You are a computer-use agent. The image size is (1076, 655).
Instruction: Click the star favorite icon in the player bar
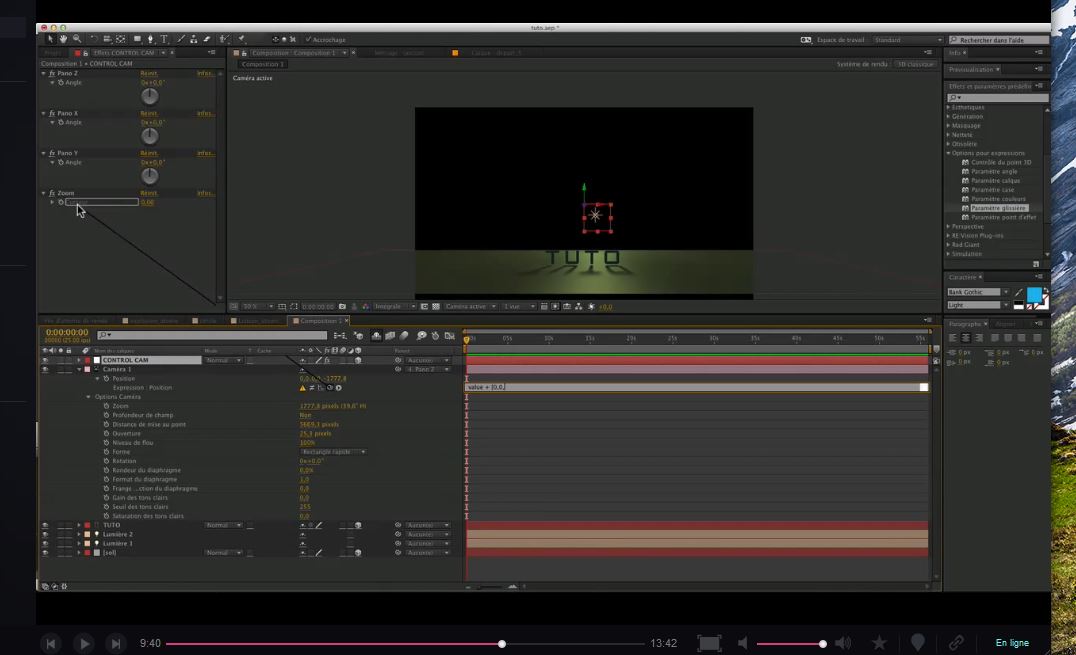879,643
